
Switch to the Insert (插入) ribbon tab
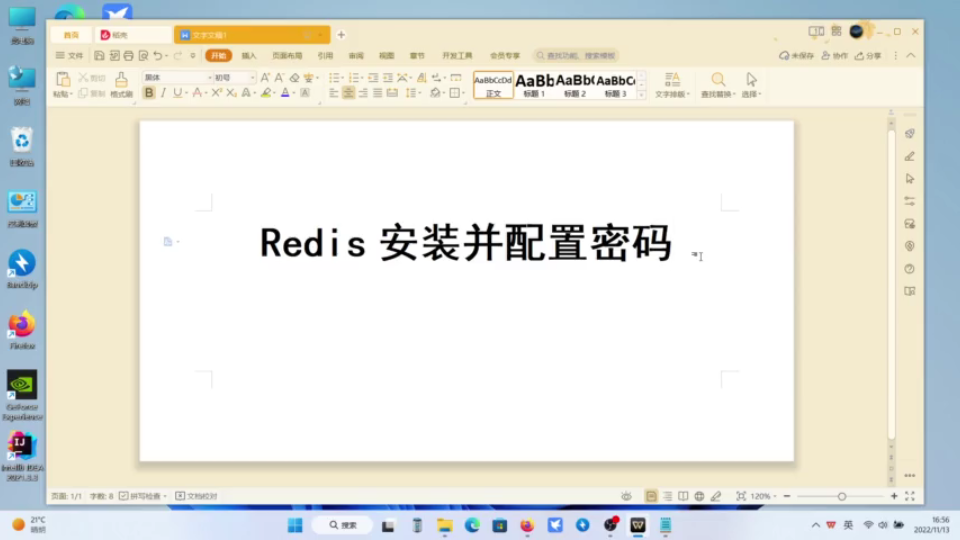(x=249, y=56)
